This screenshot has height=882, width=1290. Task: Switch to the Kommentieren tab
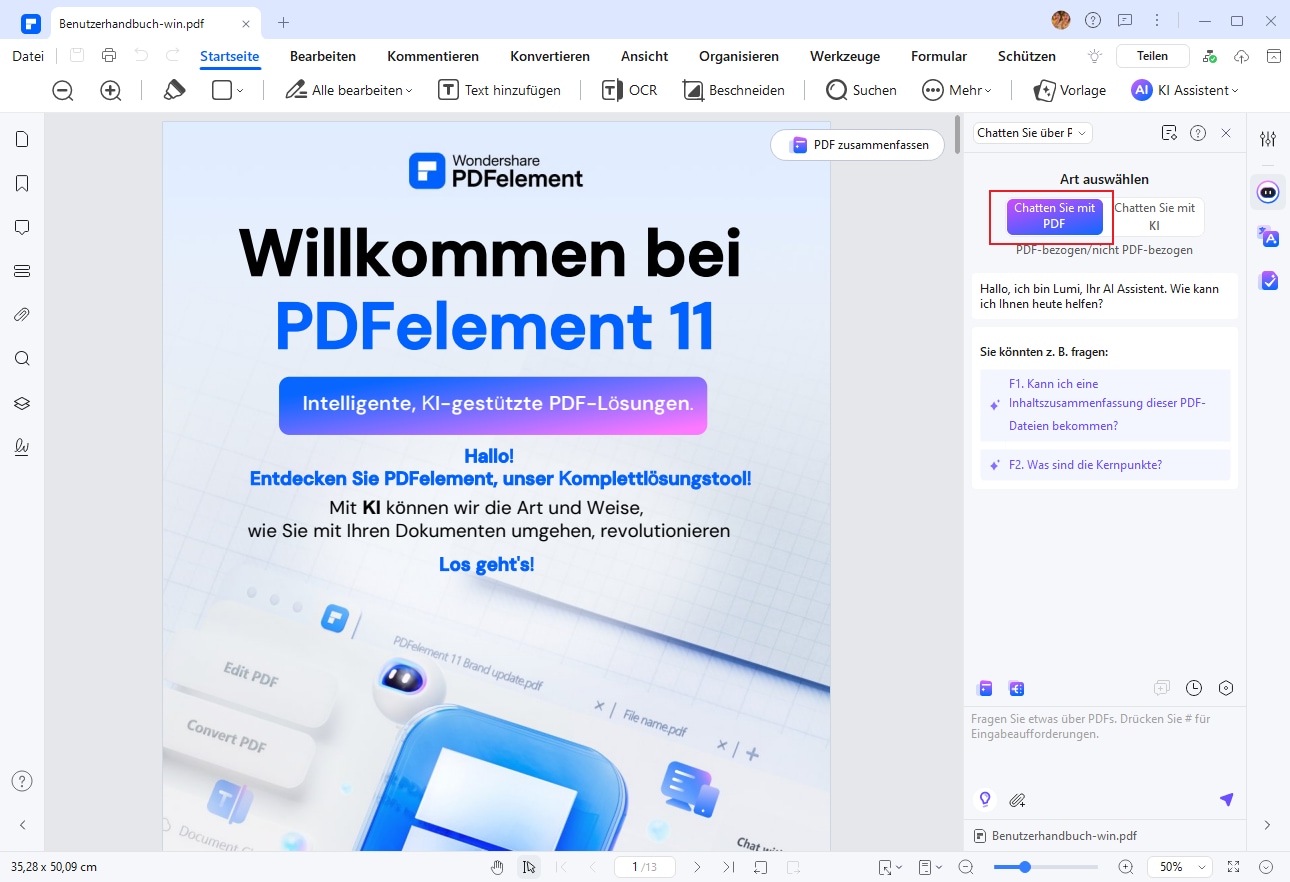click(433, 56)
